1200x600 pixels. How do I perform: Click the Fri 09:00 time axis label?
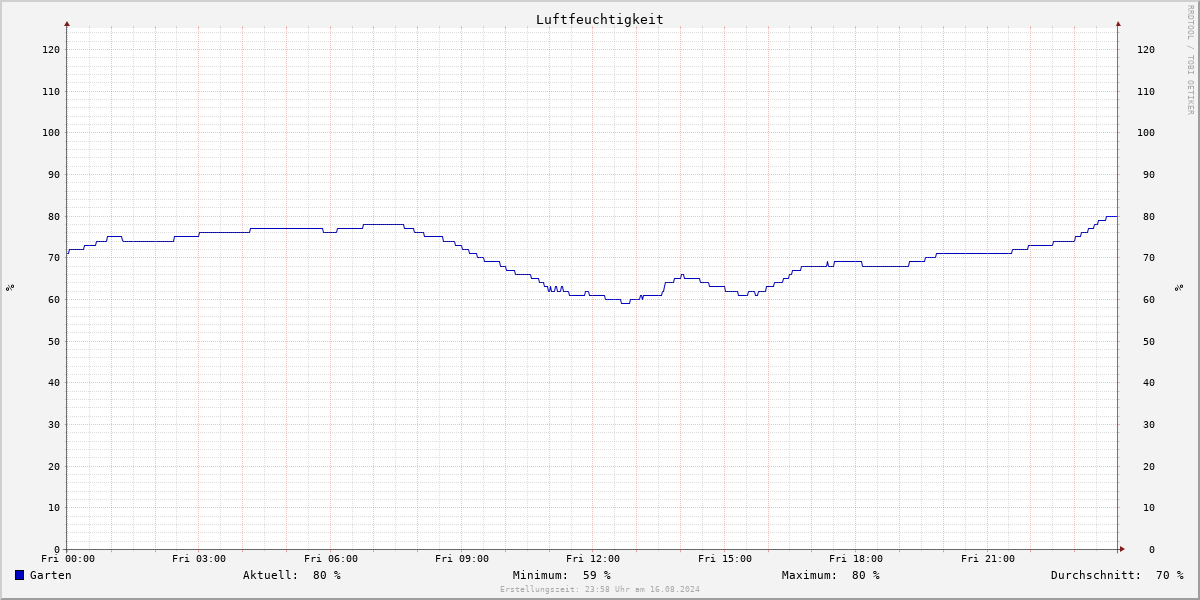coord(462,559)
